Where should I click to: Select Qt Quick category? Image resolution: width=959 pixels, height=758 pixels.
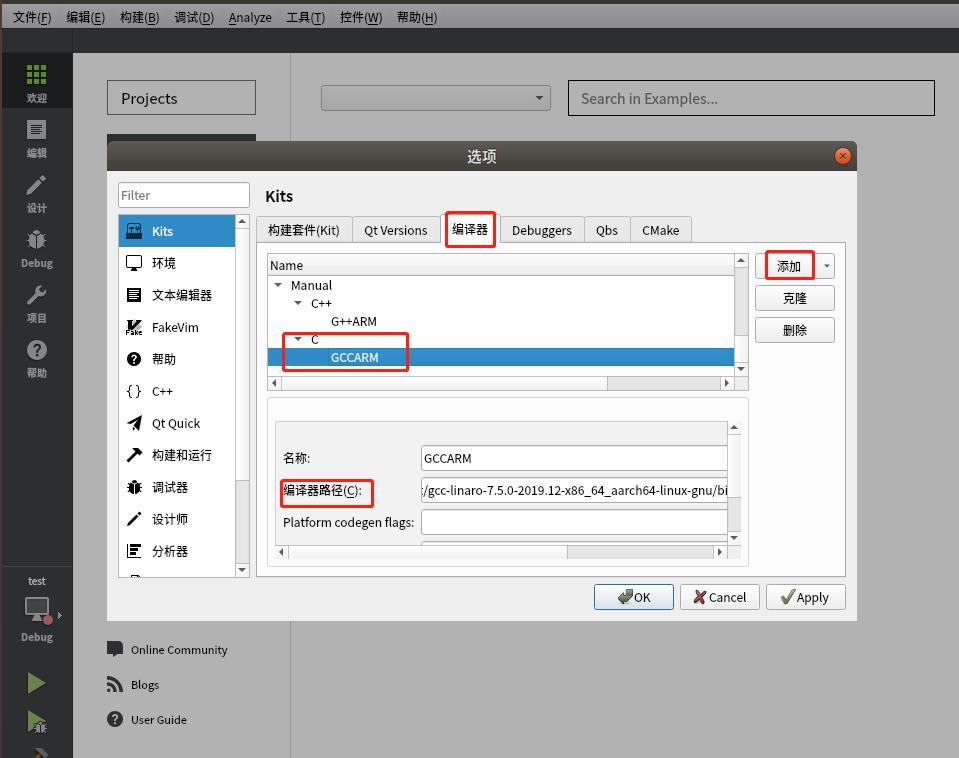[x=177, y=423]
